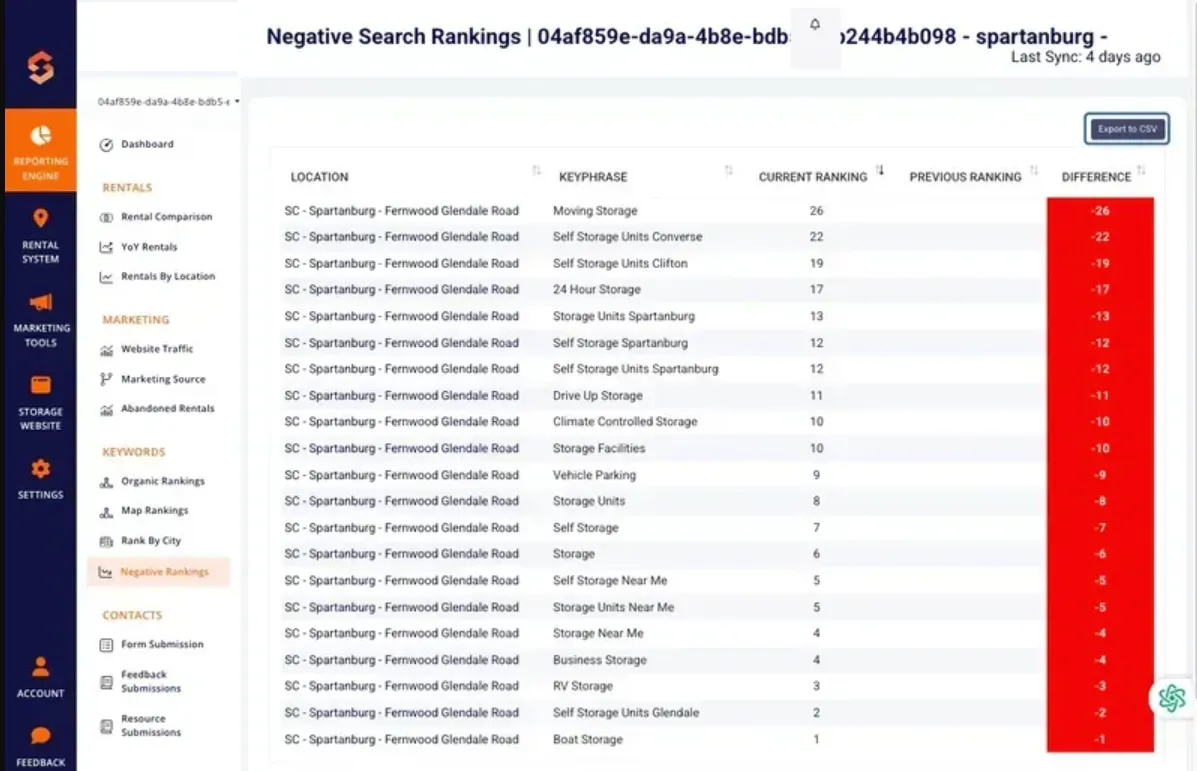The height and width of the screenshot is (771, 1197).
Task: Click the Form Submission icon
Action: [106, 645]
